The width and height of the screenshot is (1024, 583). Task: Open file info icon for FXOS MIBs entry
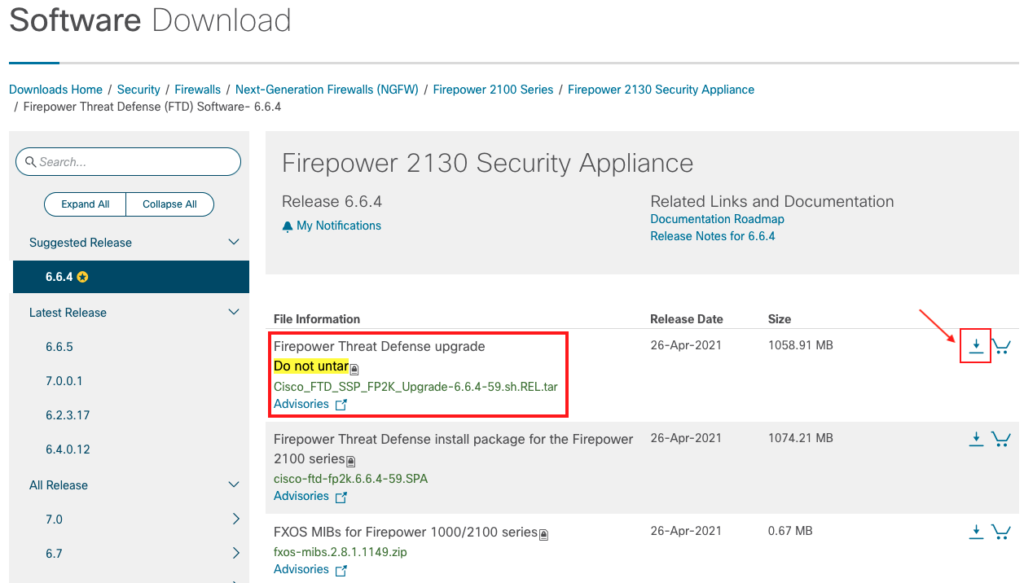point(543,535)
